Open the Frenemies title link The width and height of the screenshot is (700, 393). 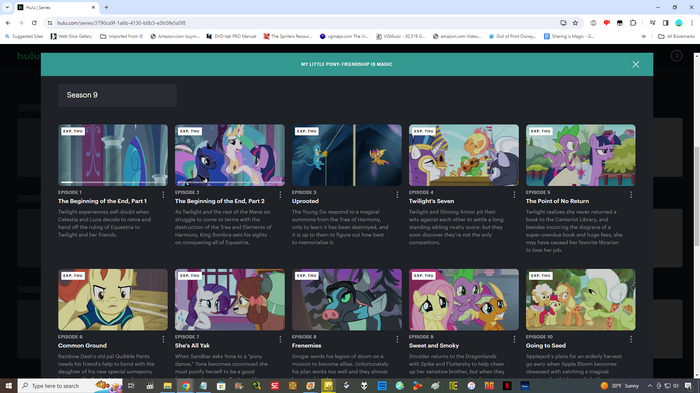coord(306,346)
